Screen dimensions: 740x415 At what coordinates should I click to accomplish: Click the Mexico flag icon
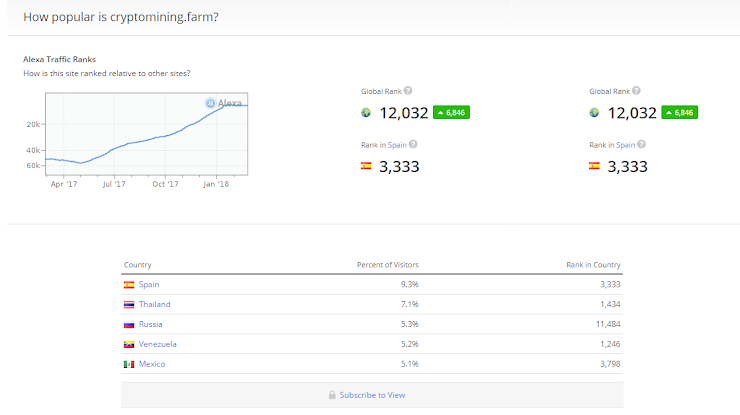point(129,364)
